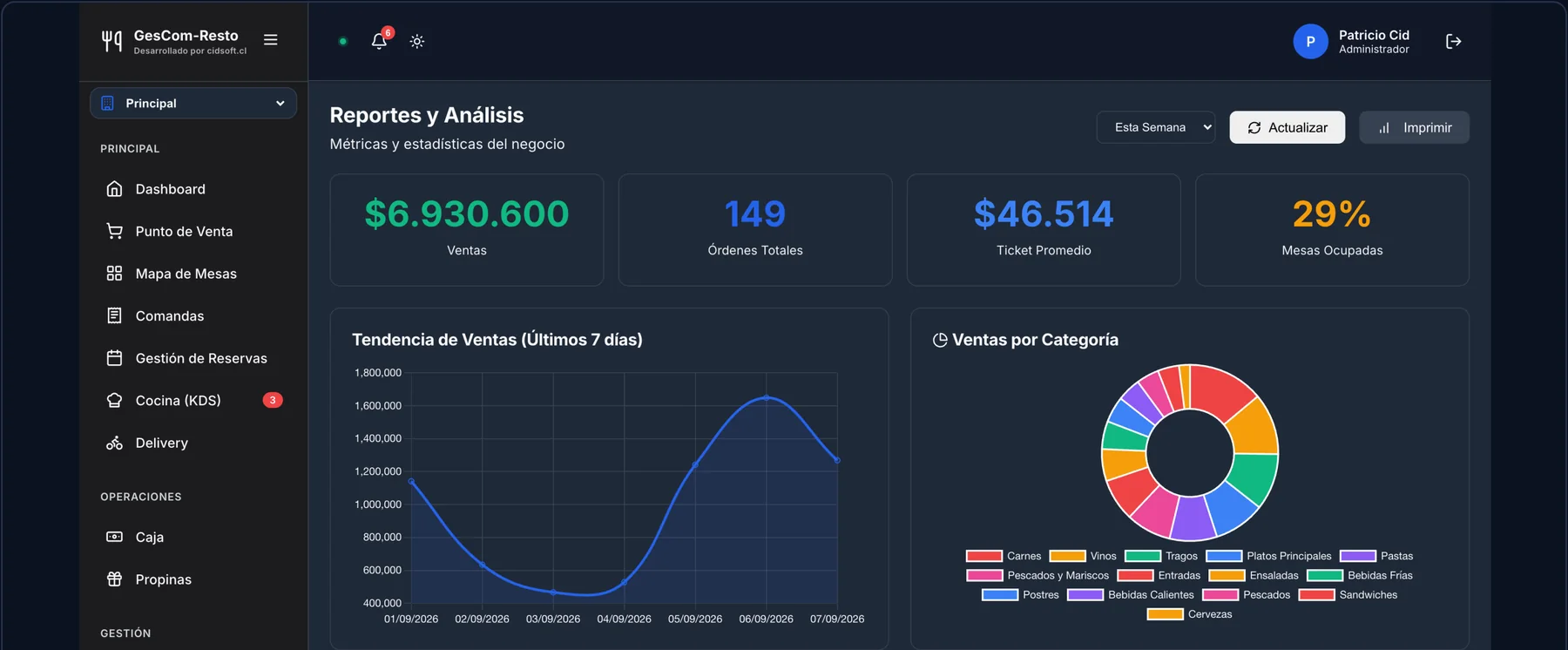1568x650 pixels.
Task: Click the green online status dot
Action: (x=343, y=41)
